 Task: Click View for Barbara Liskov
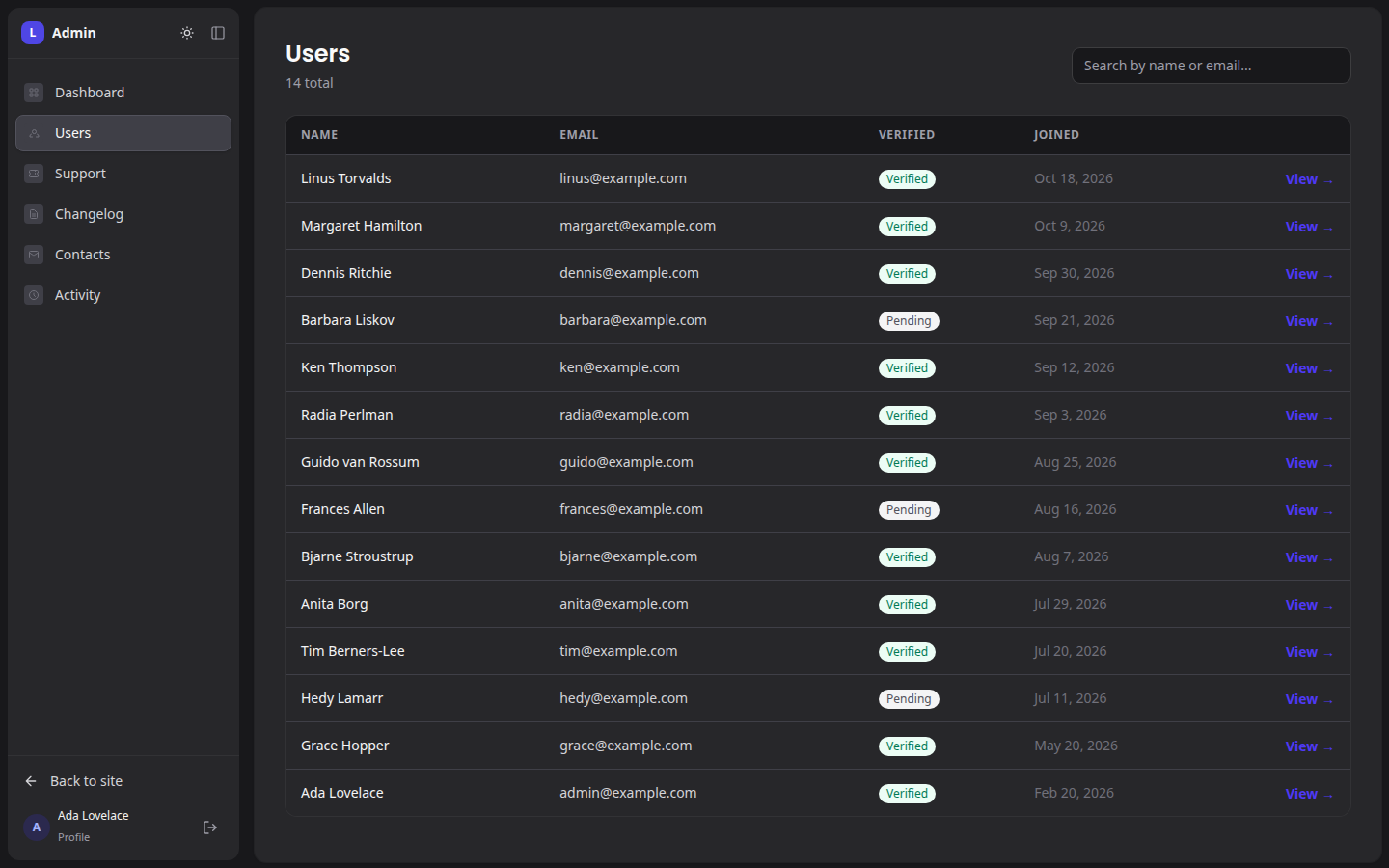[x=1309, y=321]
